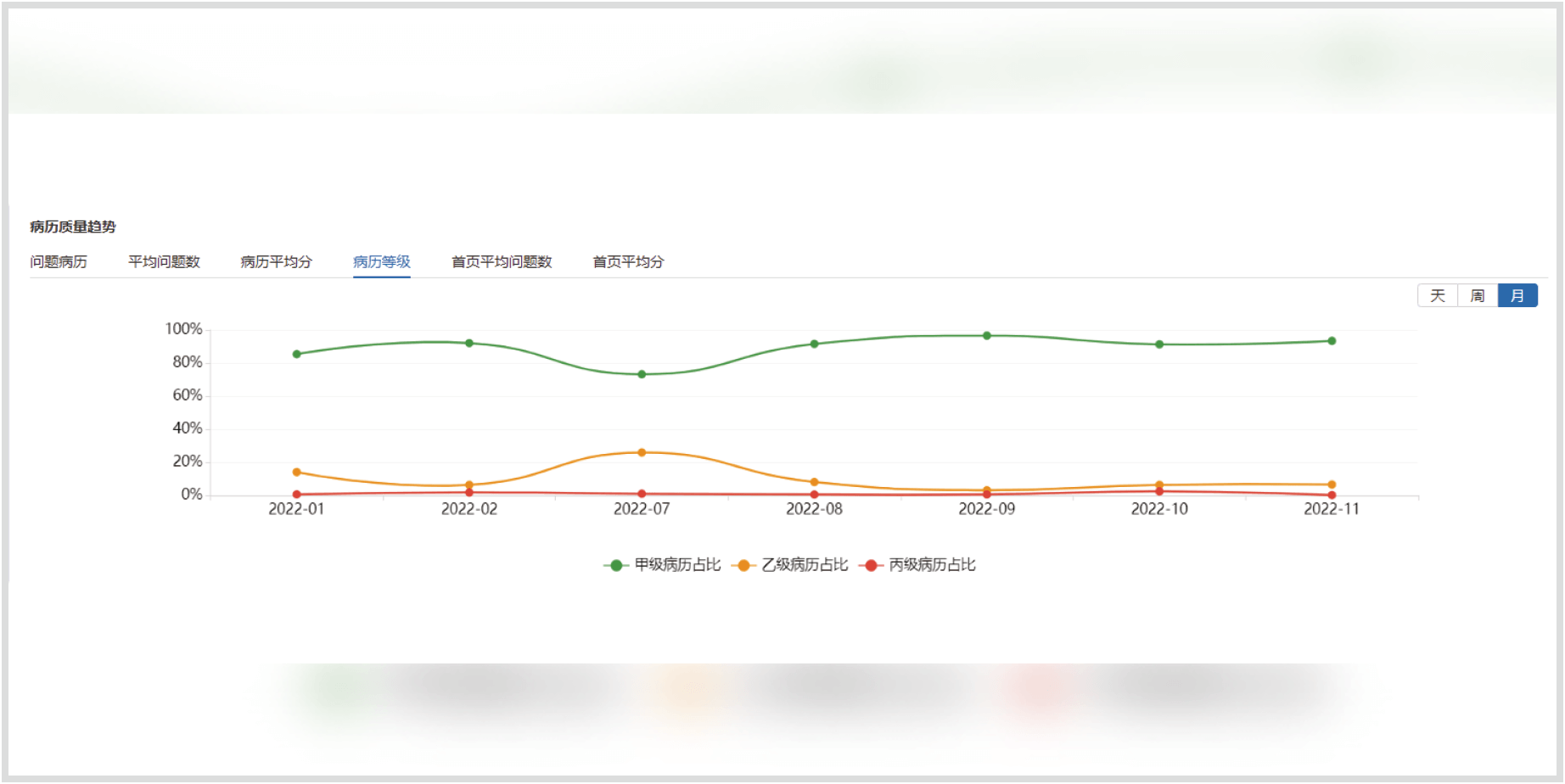This screenshot has height=784, width=1565.
Task: Click the 40% y-axis label
Action: (x=188, y=428)
